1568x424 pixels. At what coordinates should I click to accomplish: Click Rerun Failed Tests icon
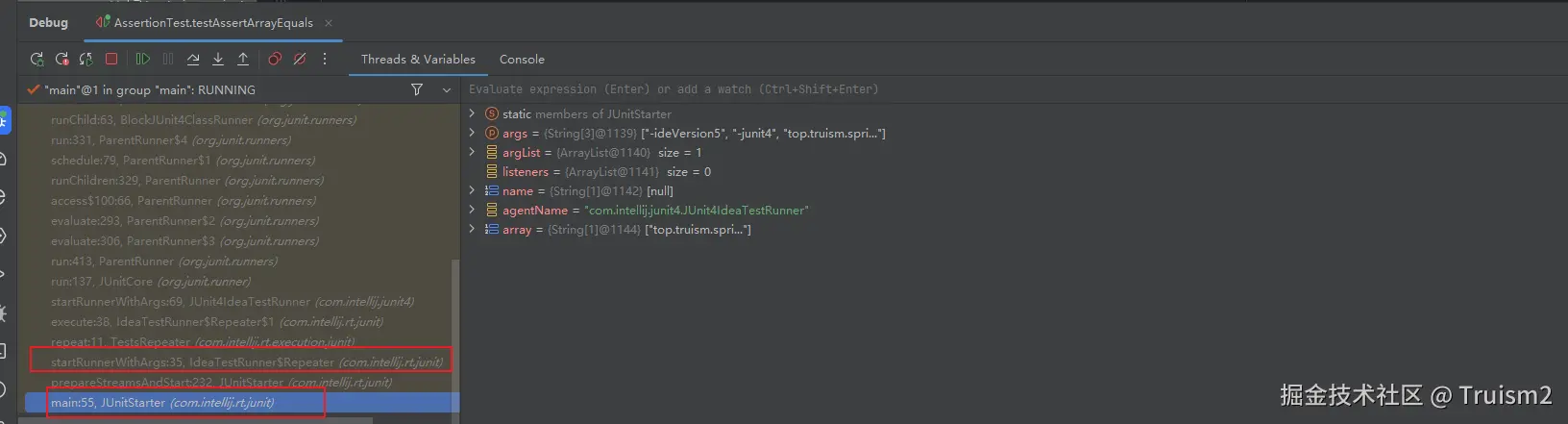click(x=61, y=60)
